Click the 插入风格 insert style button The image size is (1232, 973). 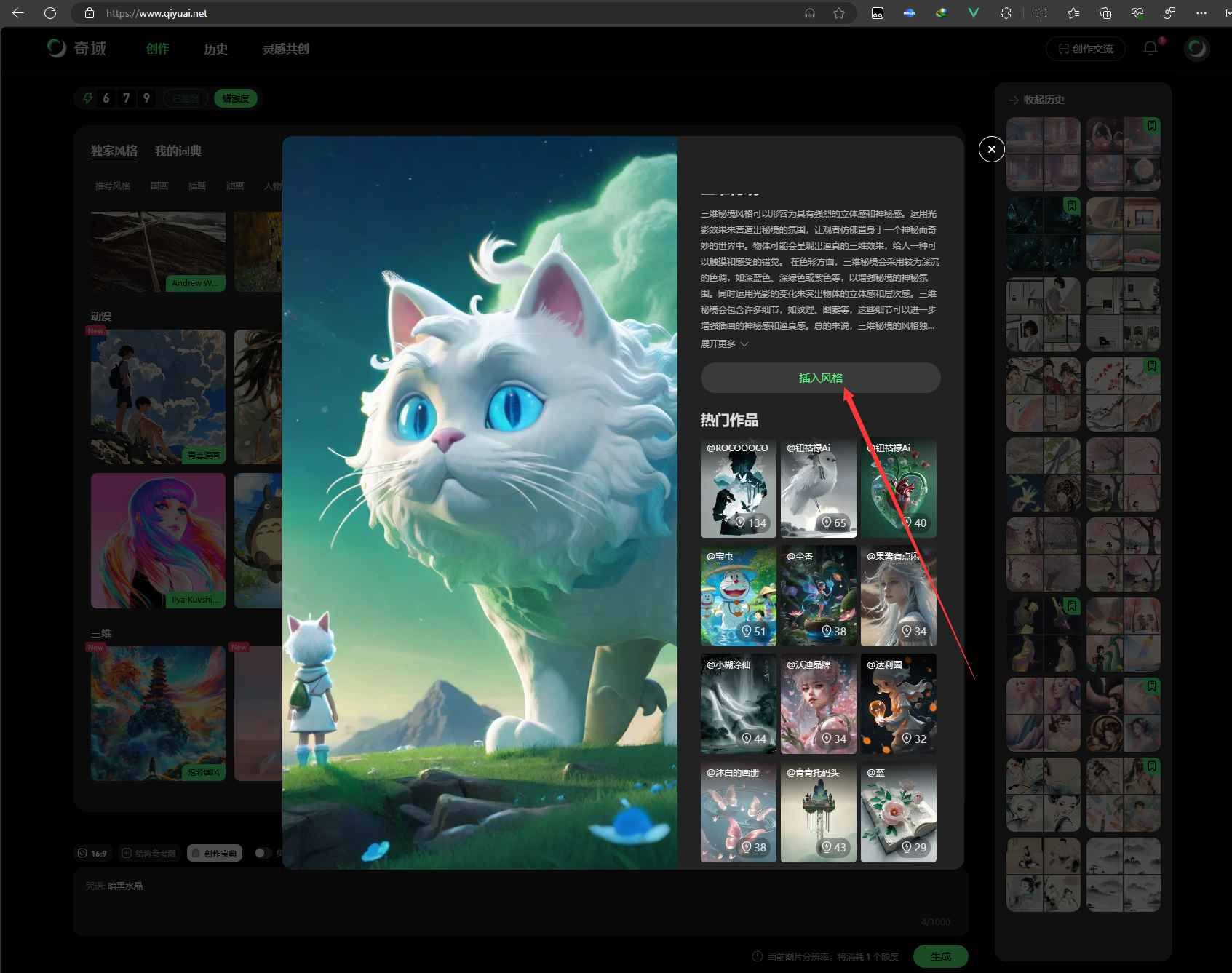(820, 378)
